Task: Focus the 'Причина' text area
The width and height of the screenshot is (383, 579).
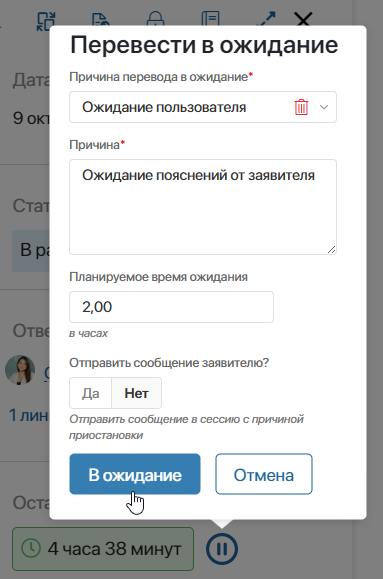Action: (x=203, y=207)
